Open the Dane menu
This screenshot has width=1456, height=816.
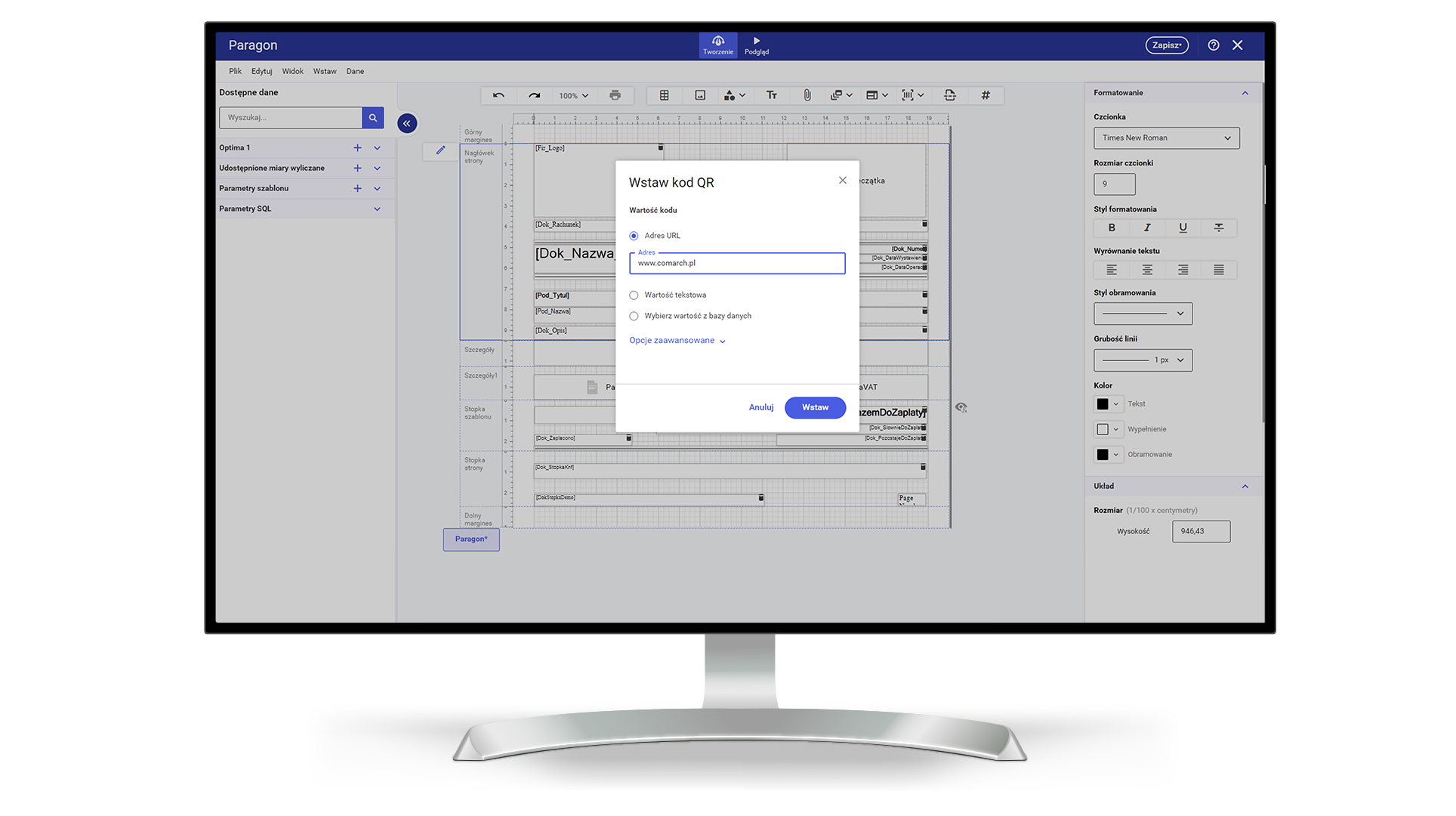[x=355, y=72]
